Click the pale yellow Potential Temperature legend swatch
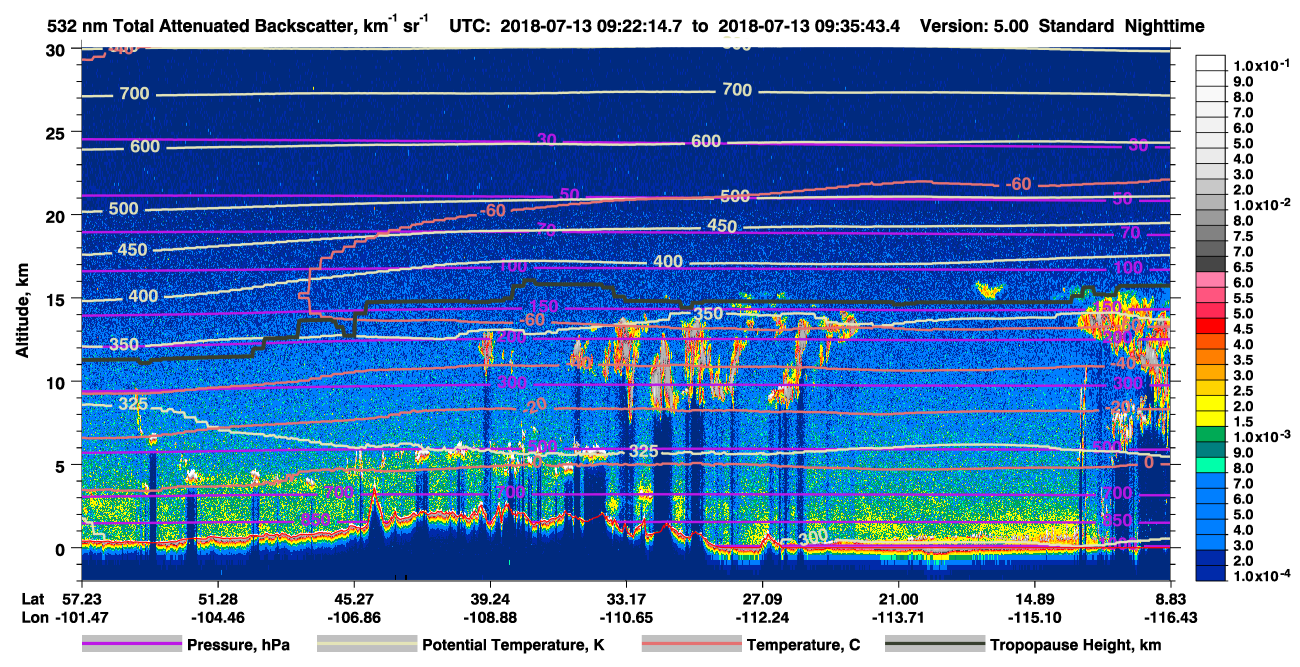Image resolution: width=1300 pixels, height=667 pixels. click(x=366, y=645)
